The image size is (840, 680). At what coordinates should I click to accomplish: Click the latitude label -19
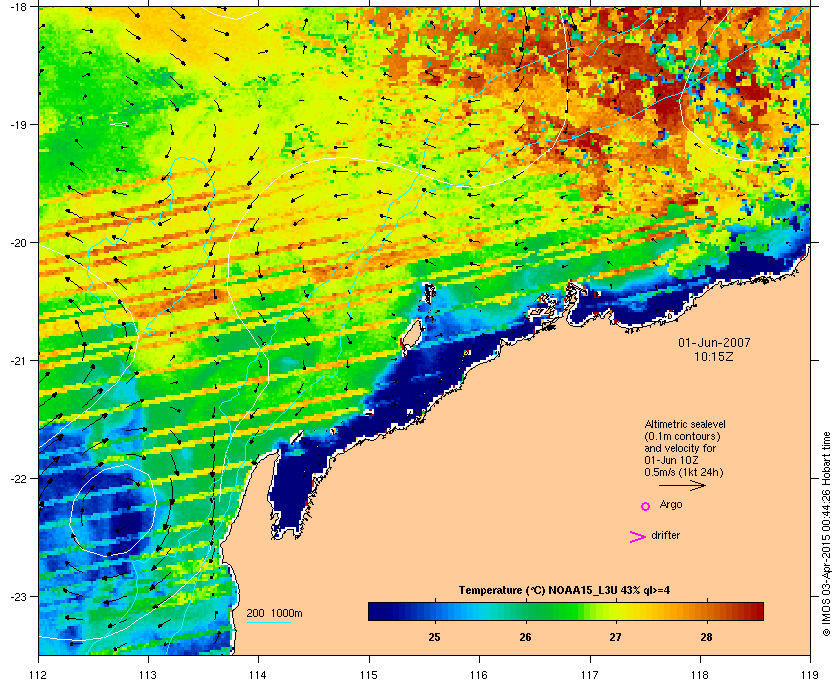point(18,125)
